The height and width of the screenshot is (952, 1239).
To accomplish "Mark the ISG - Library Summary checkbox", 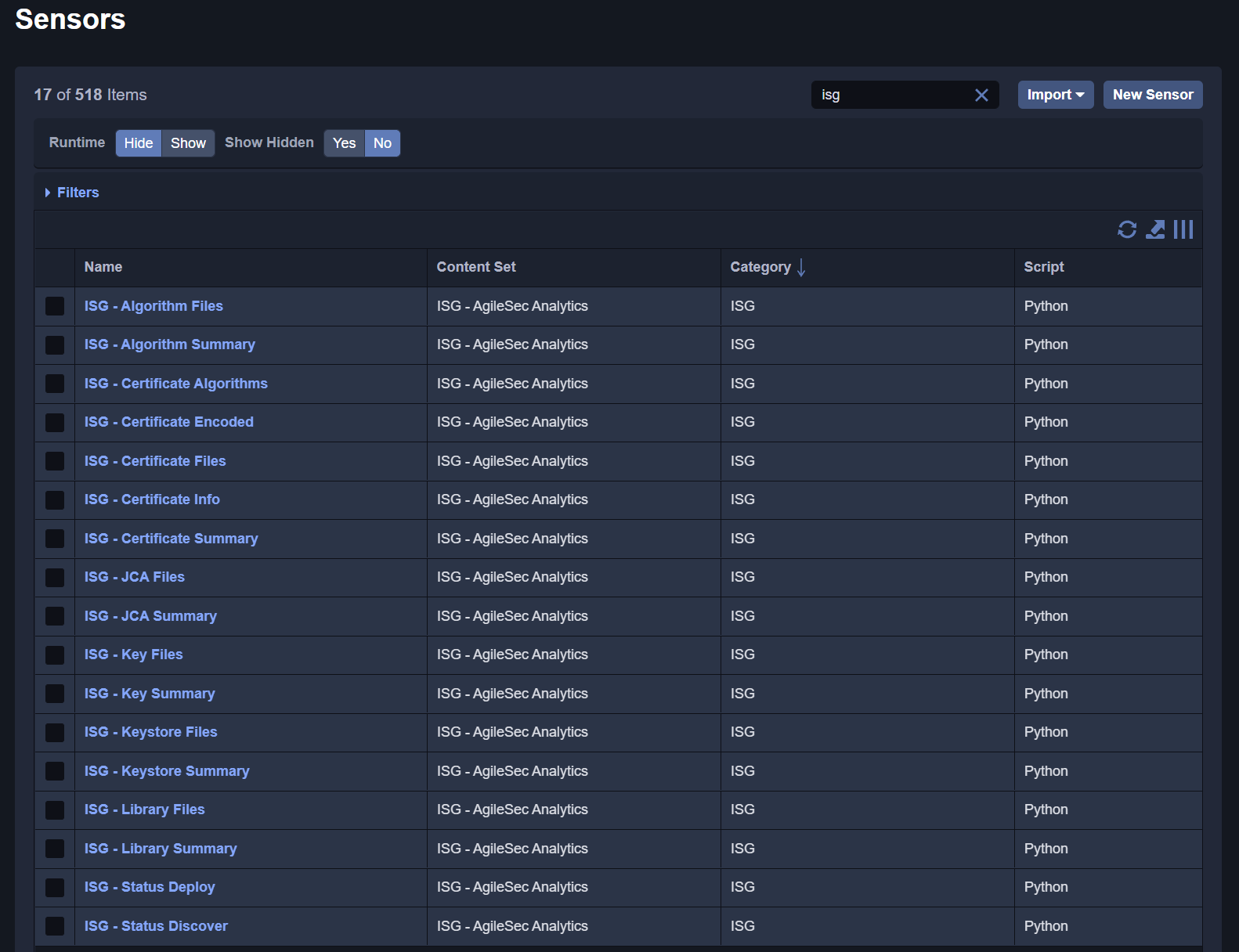I will (x=55, y=849).
